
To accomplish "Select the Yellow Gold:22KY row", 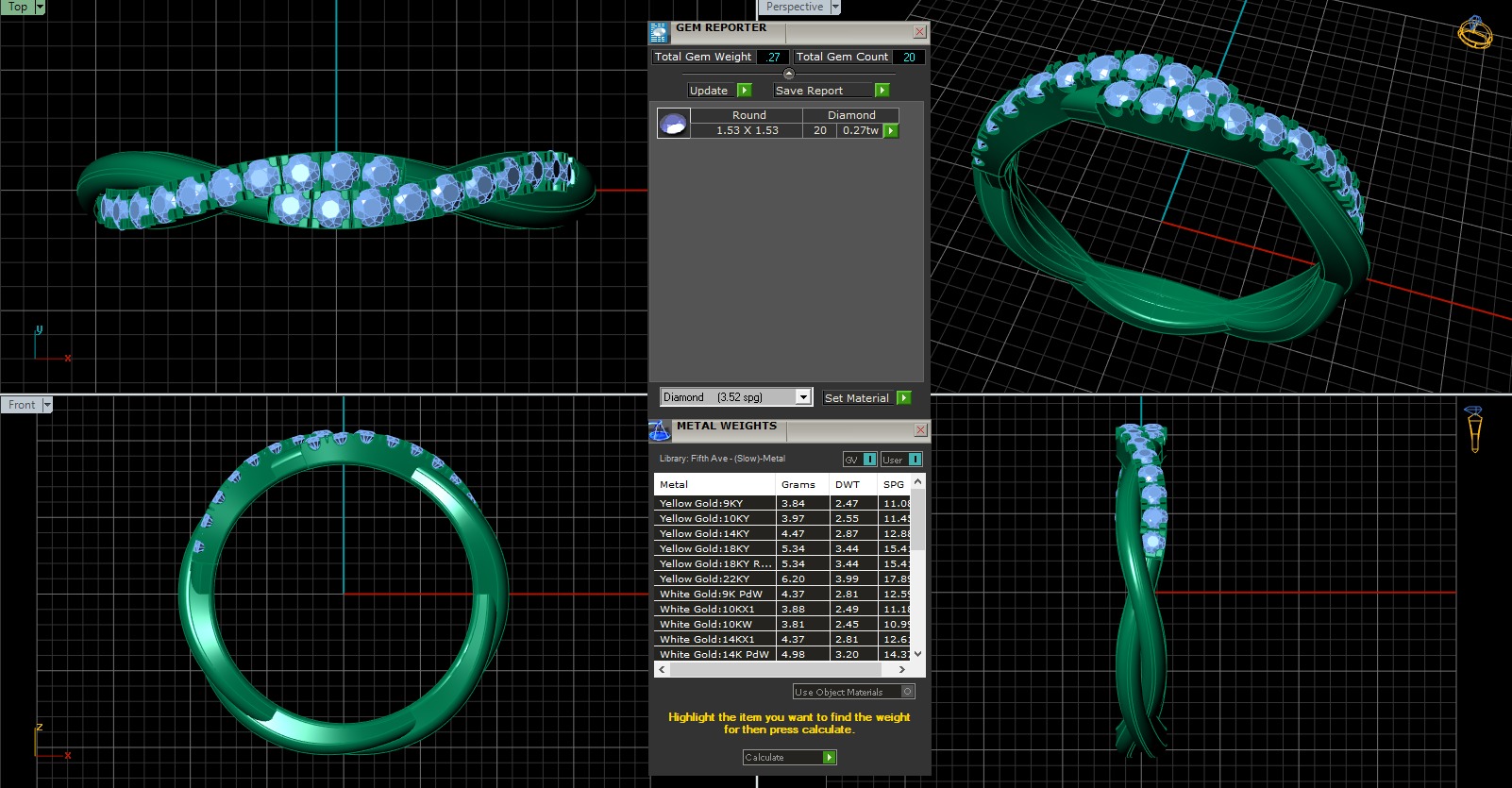I will click(782, 579).
